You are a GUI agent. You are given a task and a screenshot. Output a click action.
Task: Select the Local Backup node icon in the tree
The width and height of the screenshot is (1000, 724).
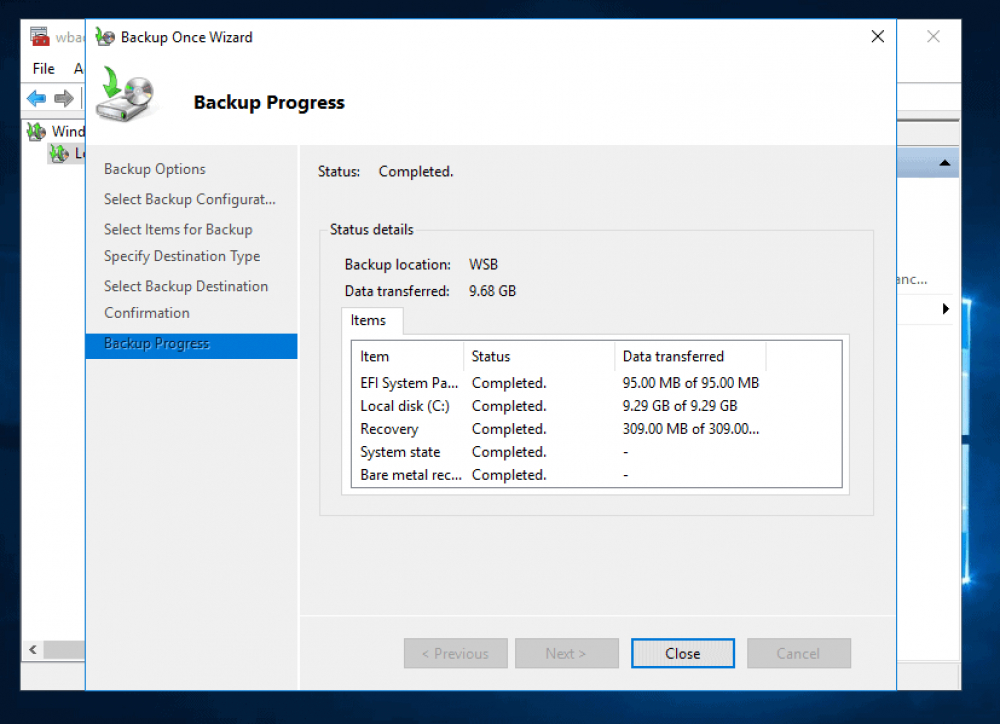(x=57, y=153)
